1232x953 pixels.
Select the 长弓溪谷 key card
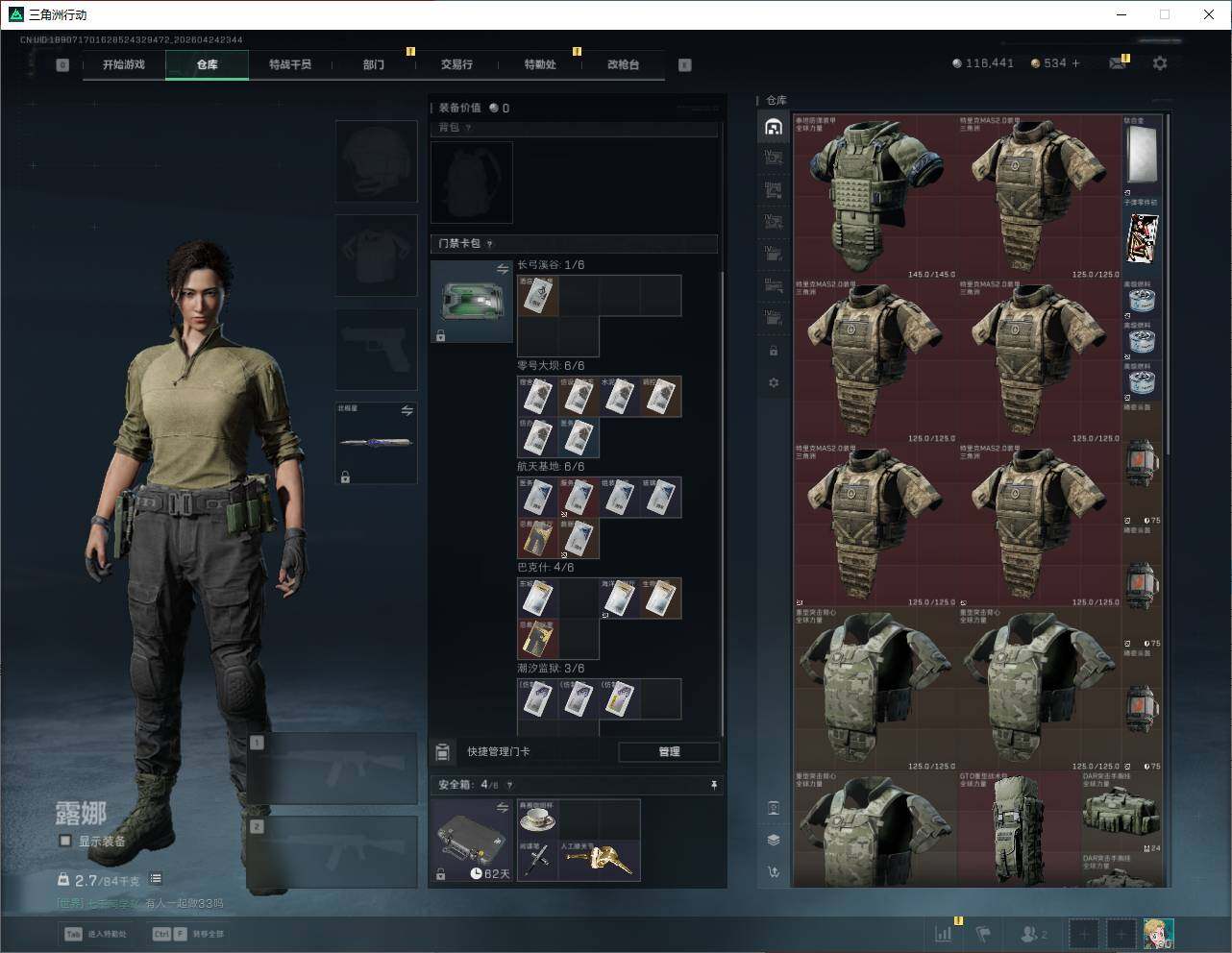[538, 296]
